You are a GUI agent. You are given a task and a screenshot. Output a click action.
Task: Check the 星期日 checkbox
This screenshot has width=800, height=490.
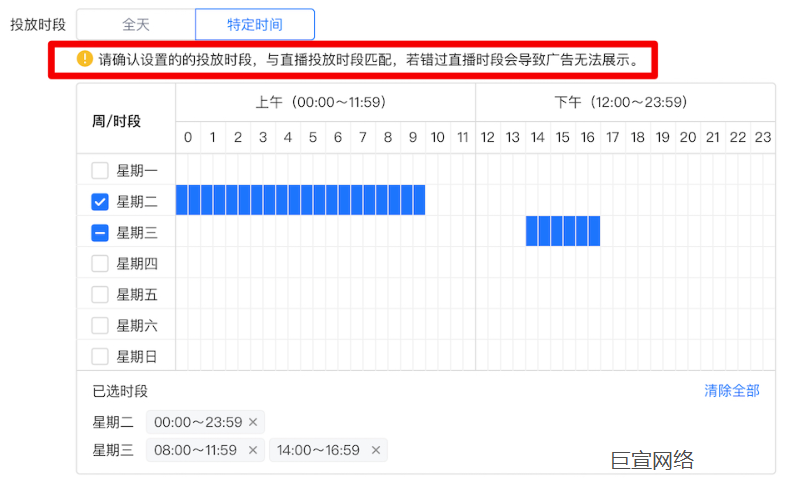pos(100,356)
